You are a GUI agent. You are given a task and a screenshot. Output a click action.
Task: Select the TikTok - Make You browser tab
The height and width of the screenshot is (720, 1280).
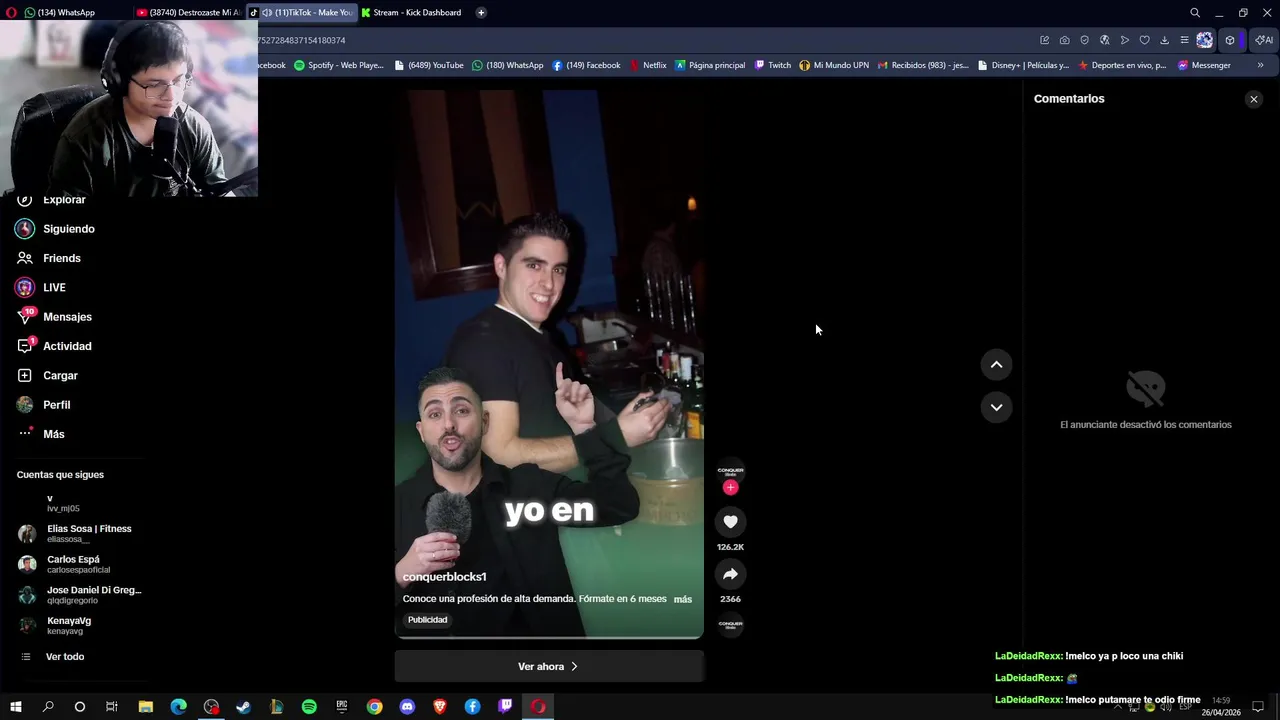[x=302, y=12]
